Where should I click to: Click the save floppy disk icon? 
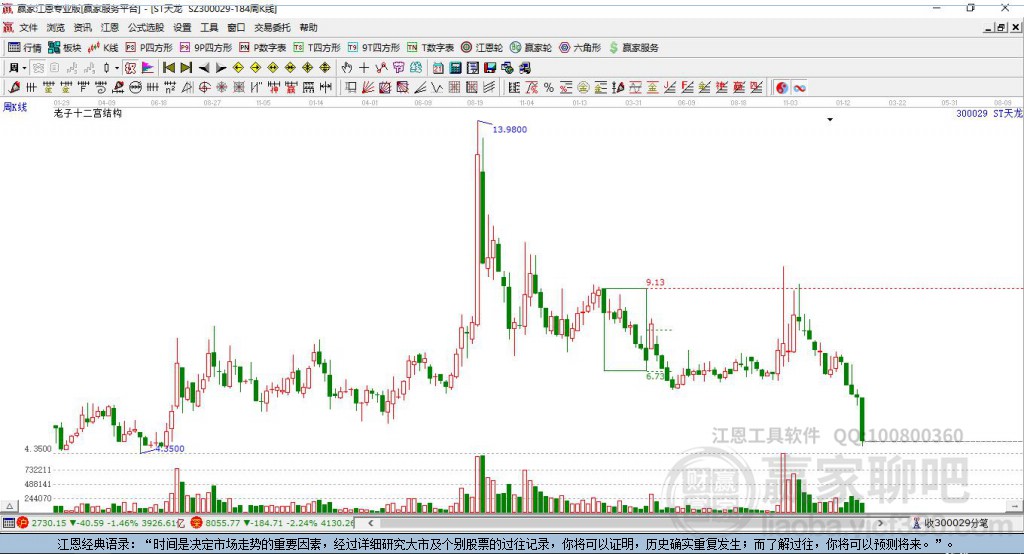point(490,68)
